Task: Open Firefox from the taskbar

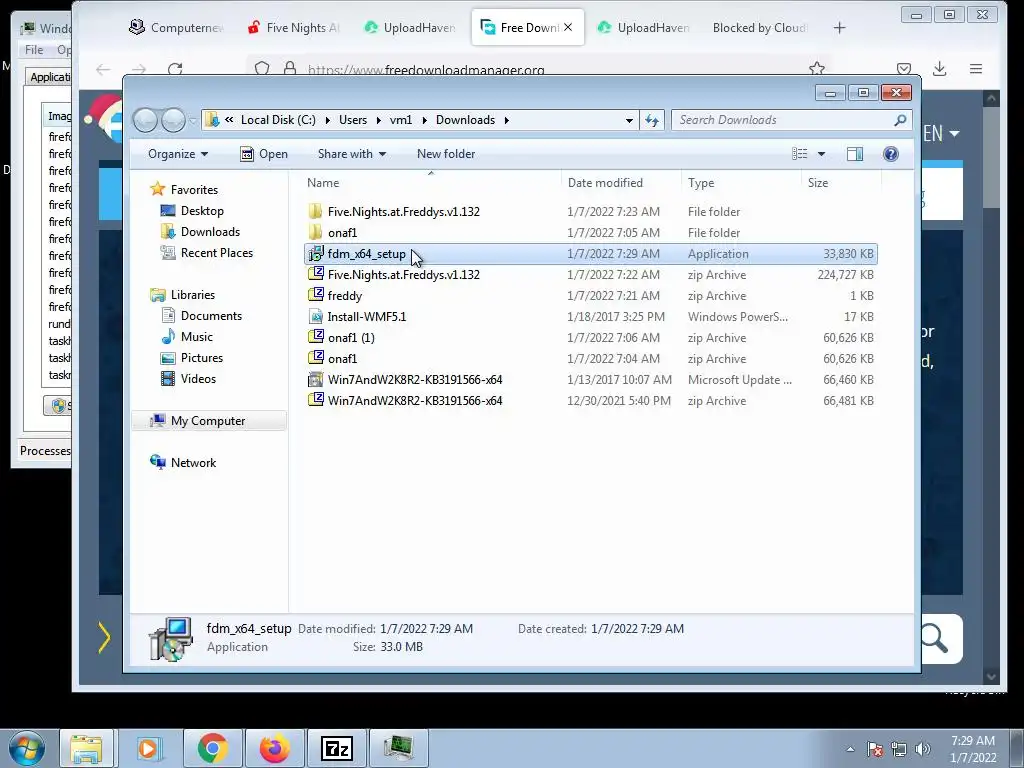Action: tap(274, 748)
